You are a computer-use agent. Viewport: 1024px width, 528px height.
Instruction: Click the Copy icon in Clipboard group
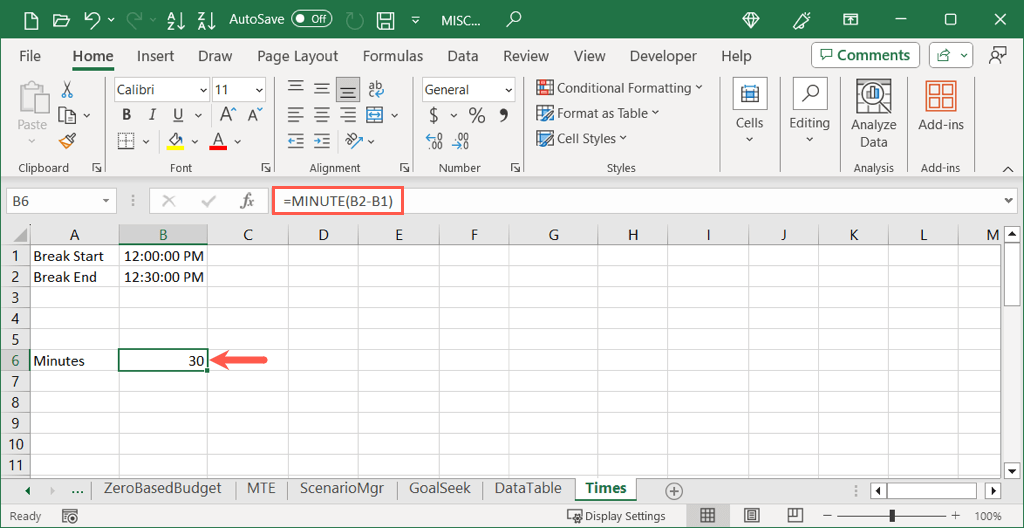67,115
